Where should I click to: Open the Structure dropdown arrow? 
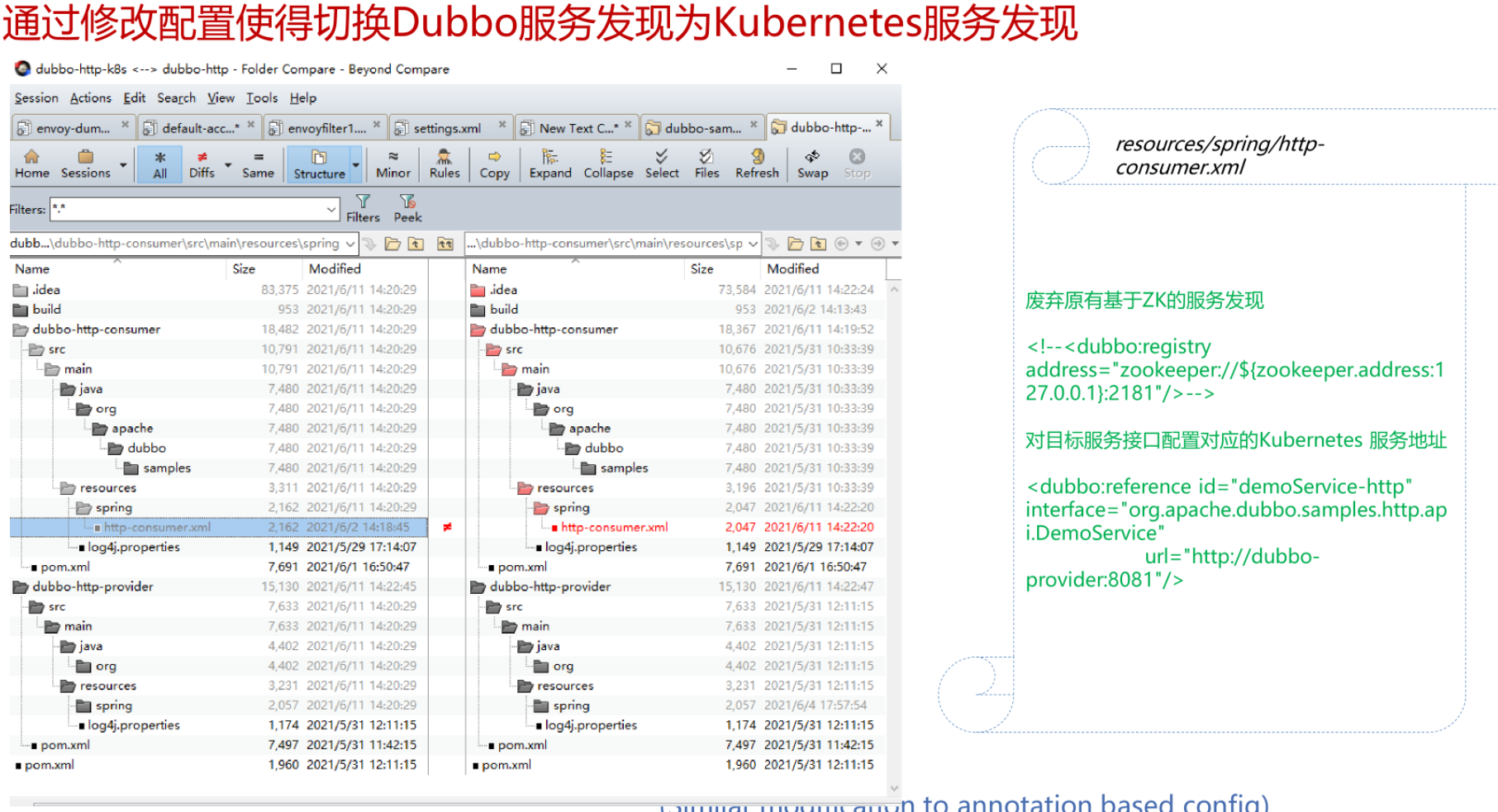(x=356, y=164)
